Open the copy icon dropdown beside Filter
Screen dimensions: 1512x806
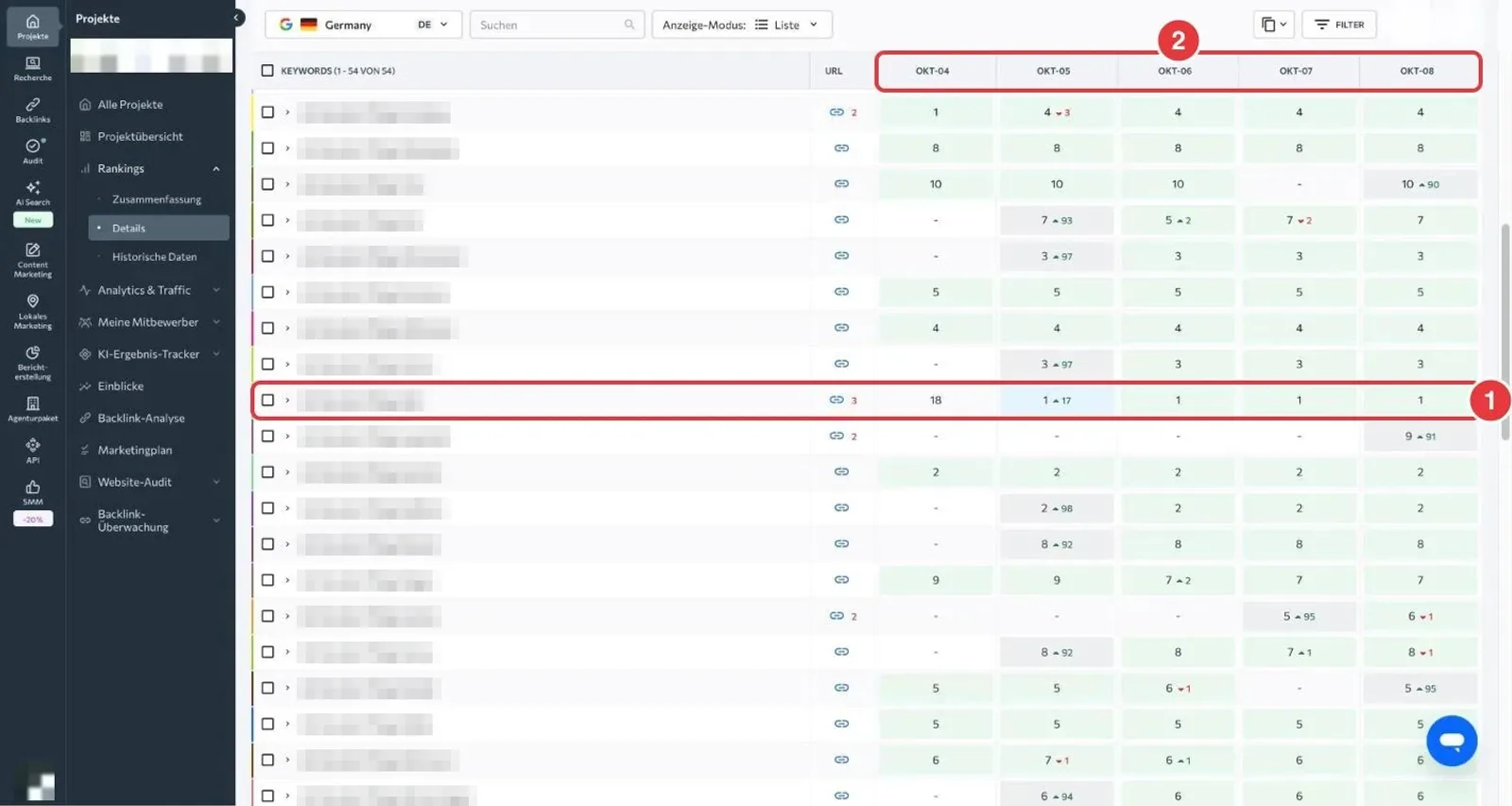coord(1274,25)
